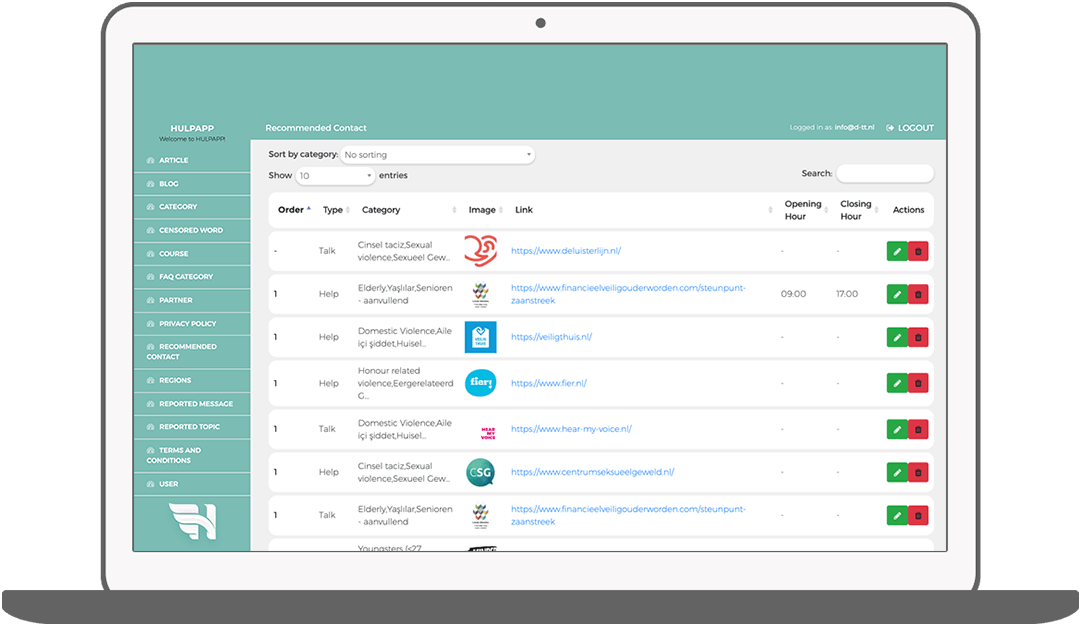Click the CSG logo image
Viewport: 1081px width, 626px height.
[x=481, y=472]
